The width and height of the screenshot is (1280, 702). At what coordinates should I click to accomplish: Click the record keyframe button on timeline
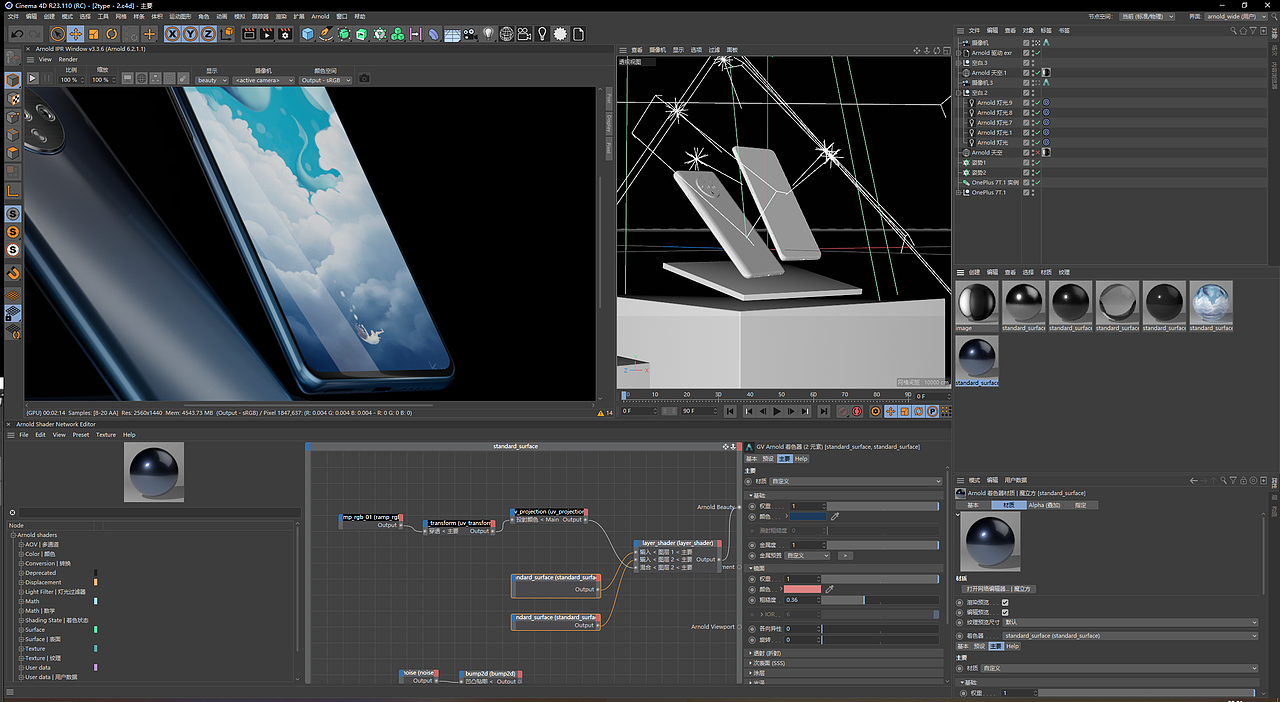click(843, 411)
